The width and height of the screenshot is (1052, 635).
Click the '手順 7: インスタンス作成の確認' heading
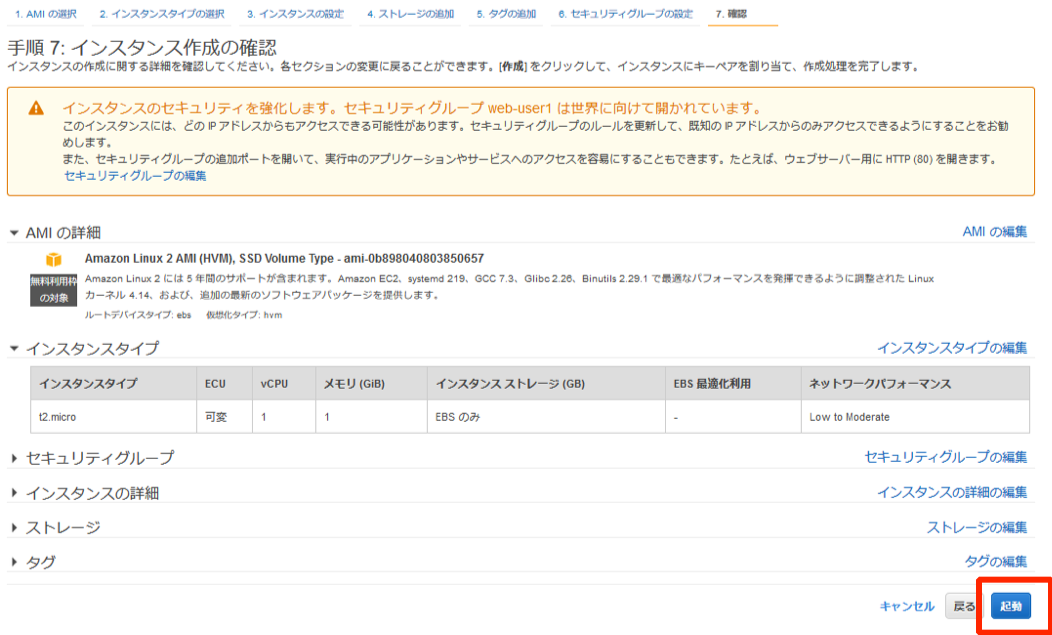pyautogui.click(x=142, y=48)
